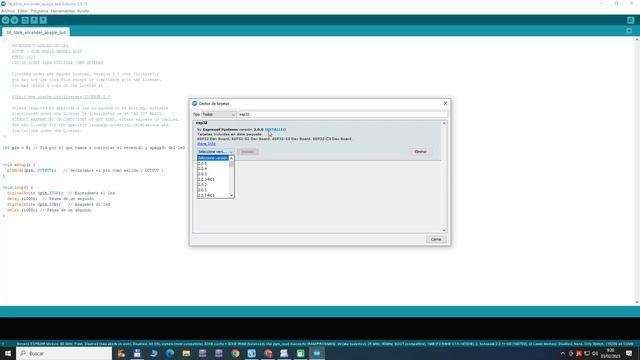
Task: Click the Save sketch toolbar icon
Action: (43, 20)
